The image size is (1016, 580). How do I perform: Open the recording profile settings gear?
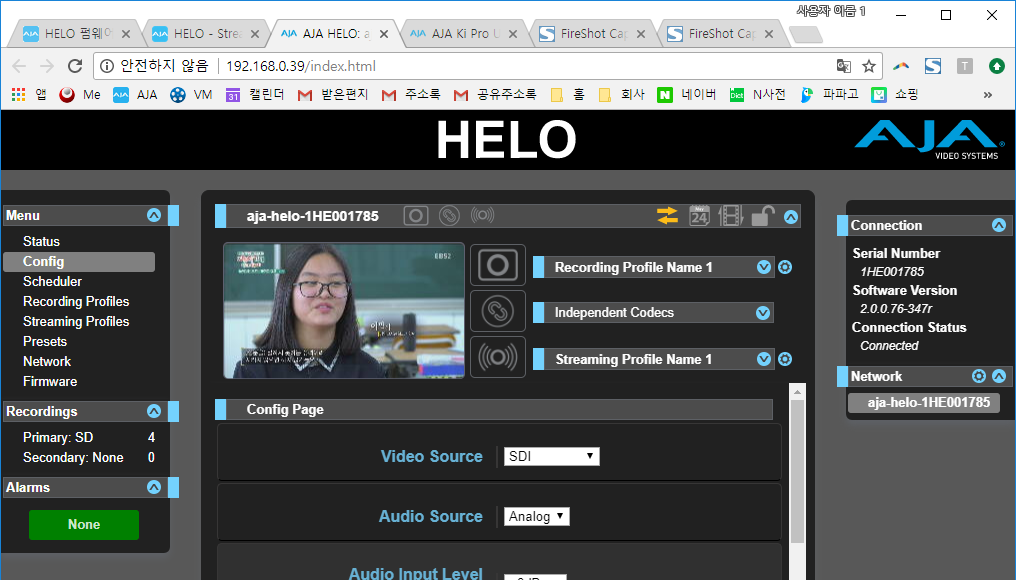point(785,267)
